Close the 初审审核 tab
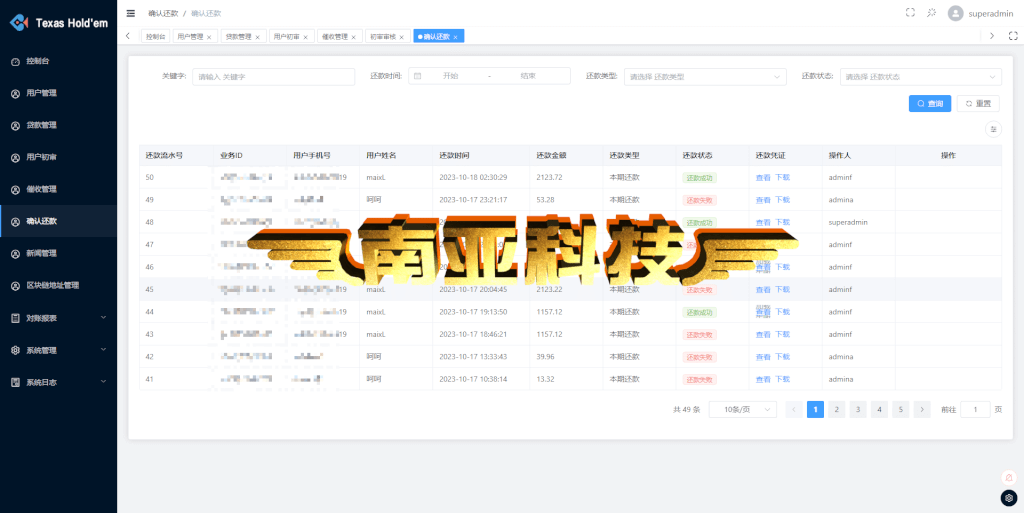Viewport: 1024px width, 513px height. point(402,37)
